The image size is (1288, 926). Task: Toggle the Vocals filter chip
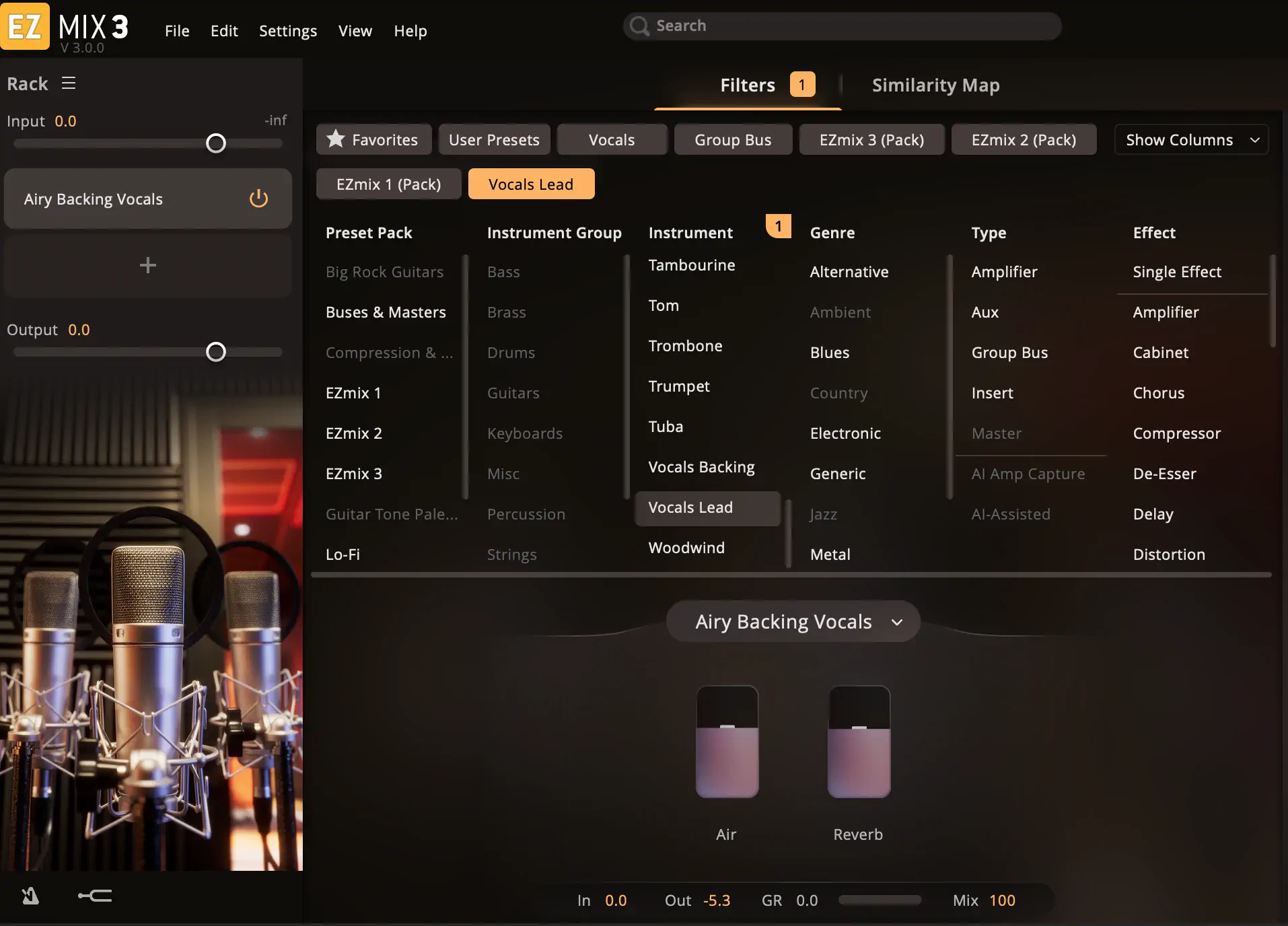click(612, 139)
